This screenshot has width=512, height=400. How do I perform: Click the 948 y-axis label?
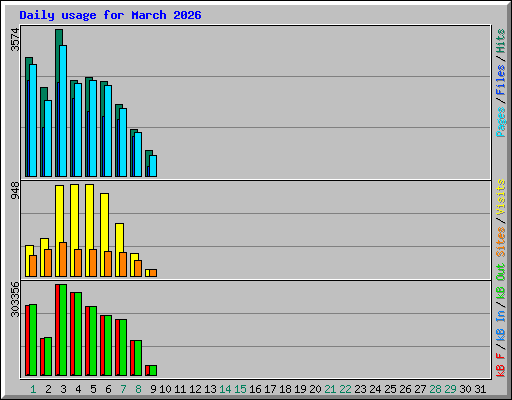point(15,191)
